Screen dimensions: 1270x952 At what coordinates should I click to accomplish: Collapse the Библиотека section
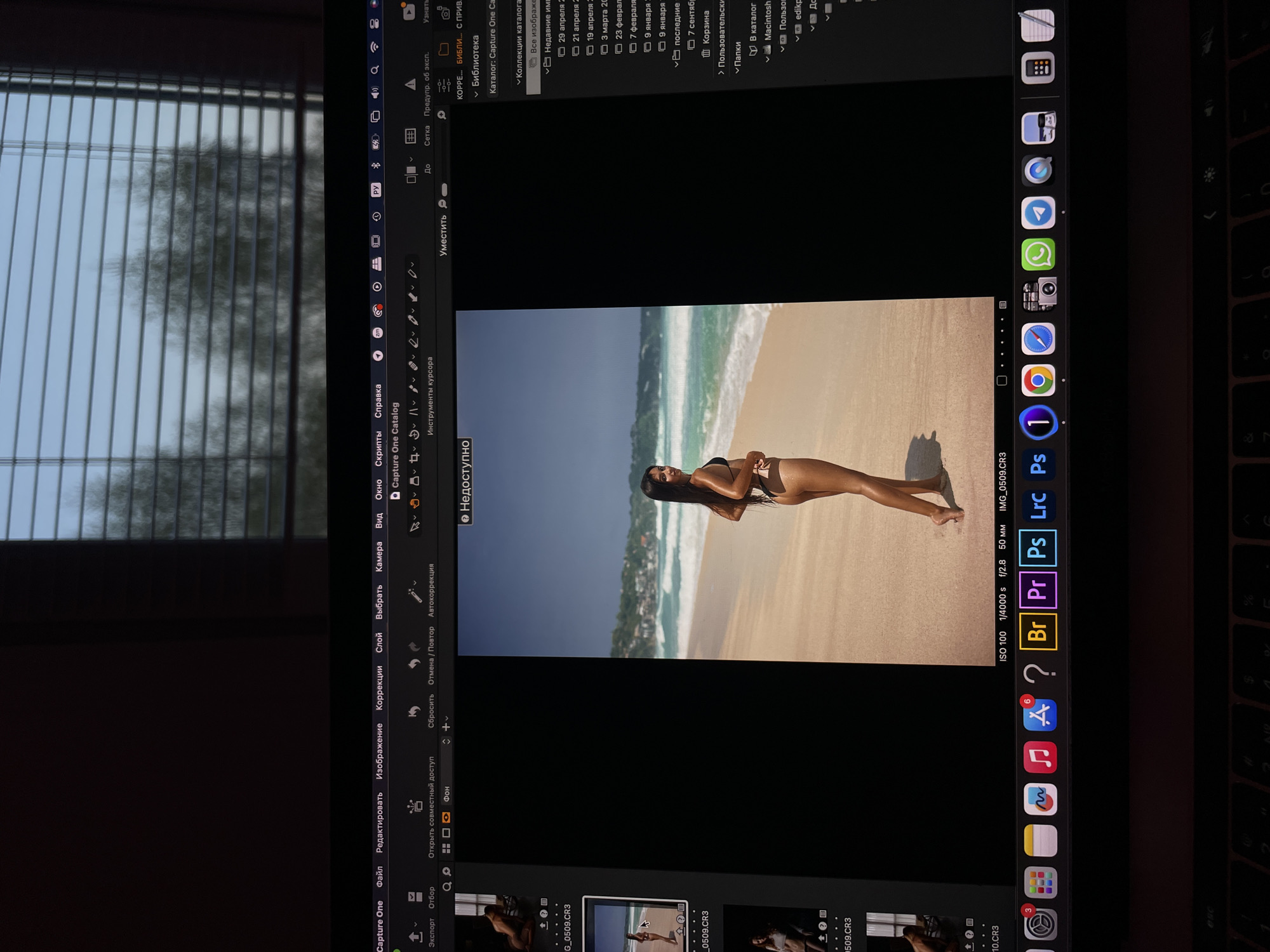point(477,95)
